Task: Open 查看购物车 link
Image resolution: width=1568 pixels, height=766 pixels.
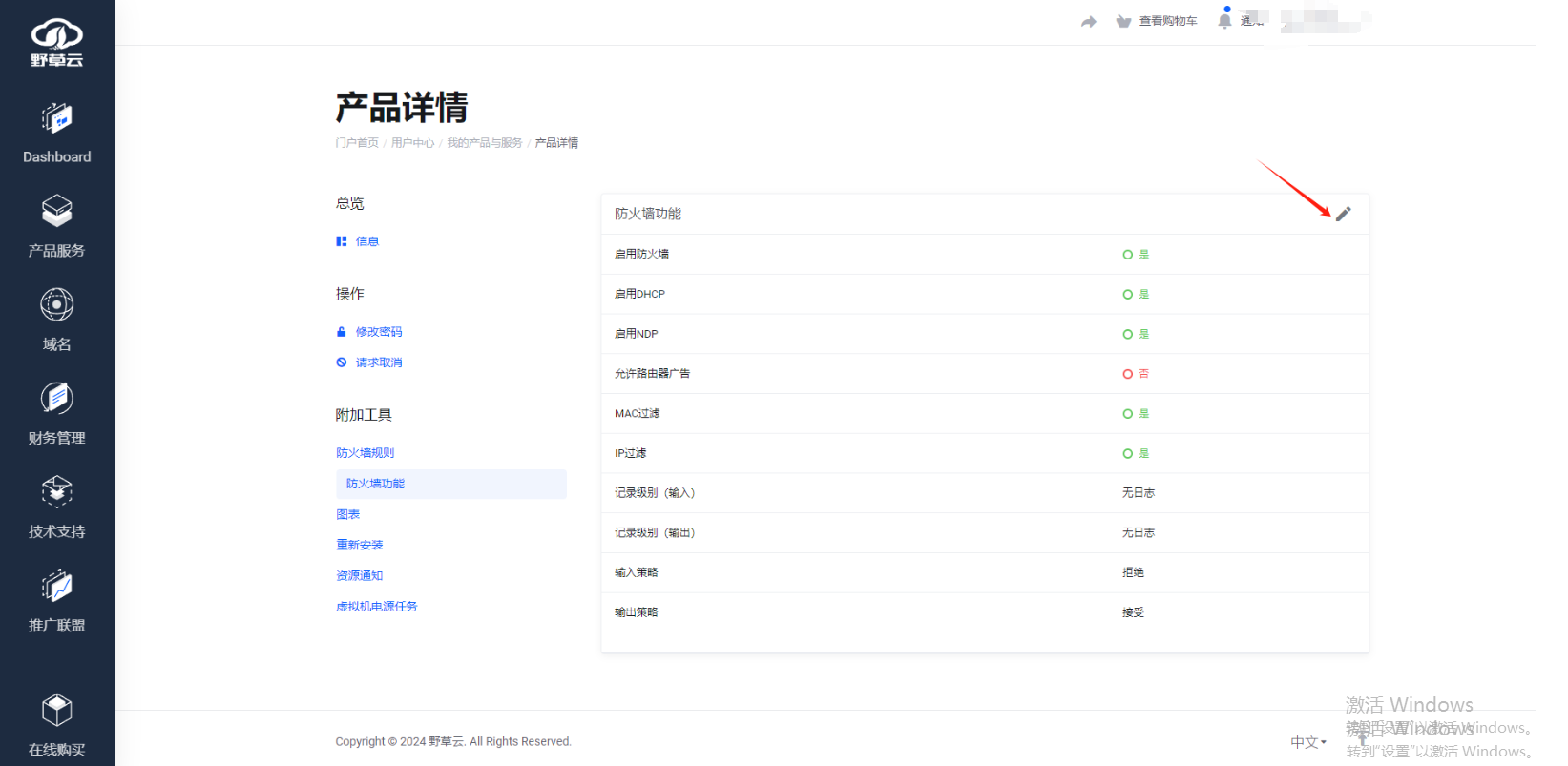Action: pos(1168,21)
